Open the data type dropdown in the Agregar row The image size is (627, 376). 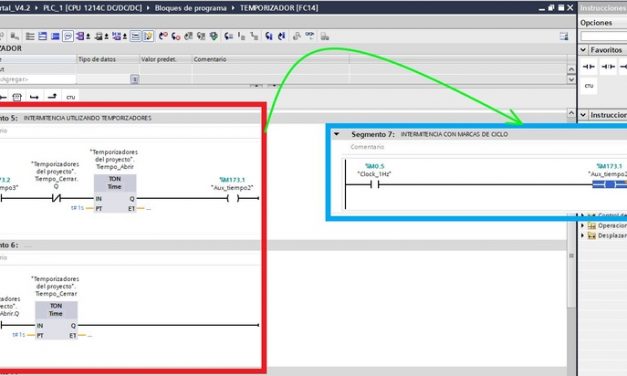(135, 79)
